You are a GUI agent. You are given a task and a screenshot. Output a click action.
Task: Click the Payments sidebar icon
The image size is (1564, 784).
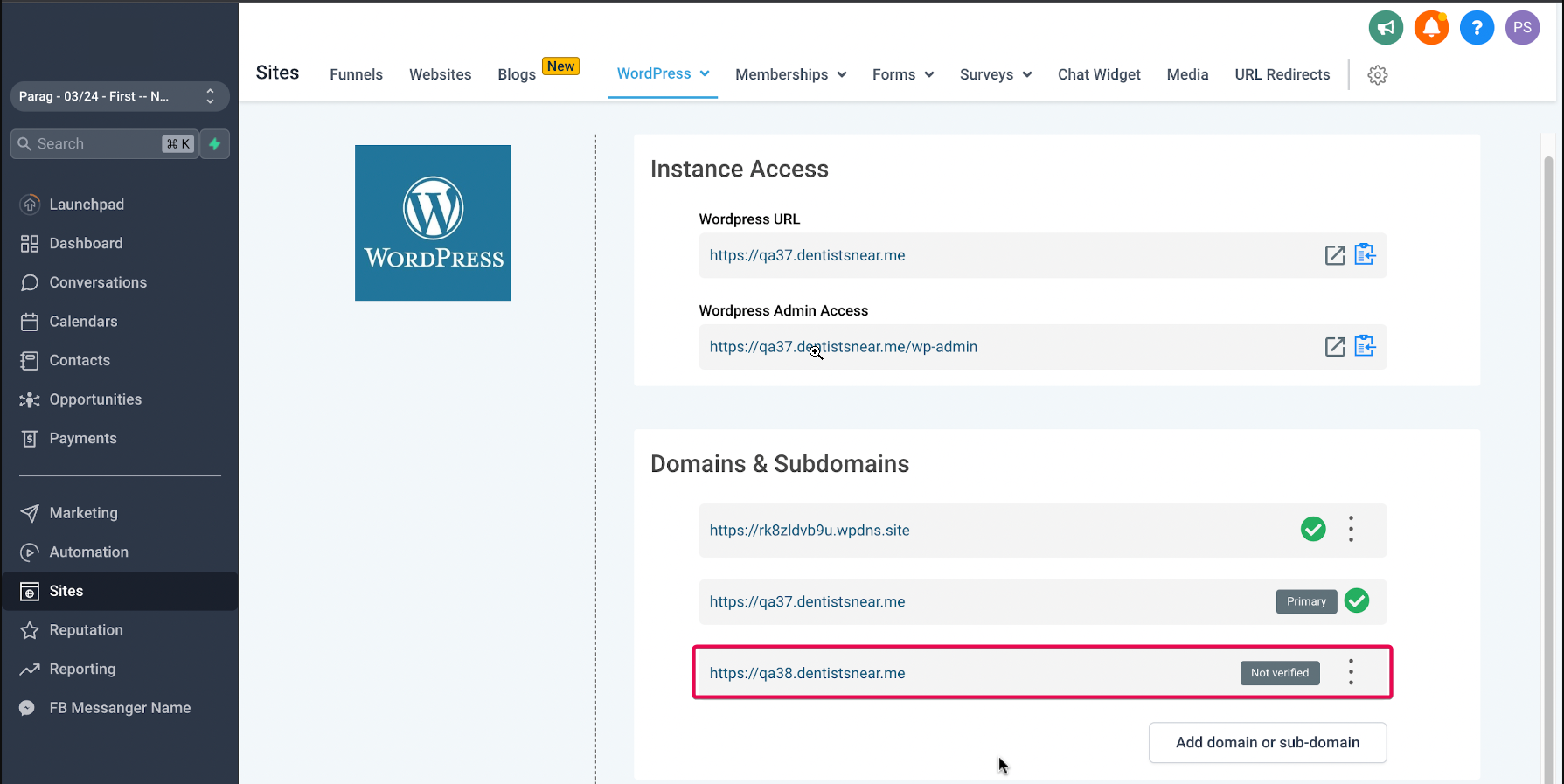tap(30, 439)
